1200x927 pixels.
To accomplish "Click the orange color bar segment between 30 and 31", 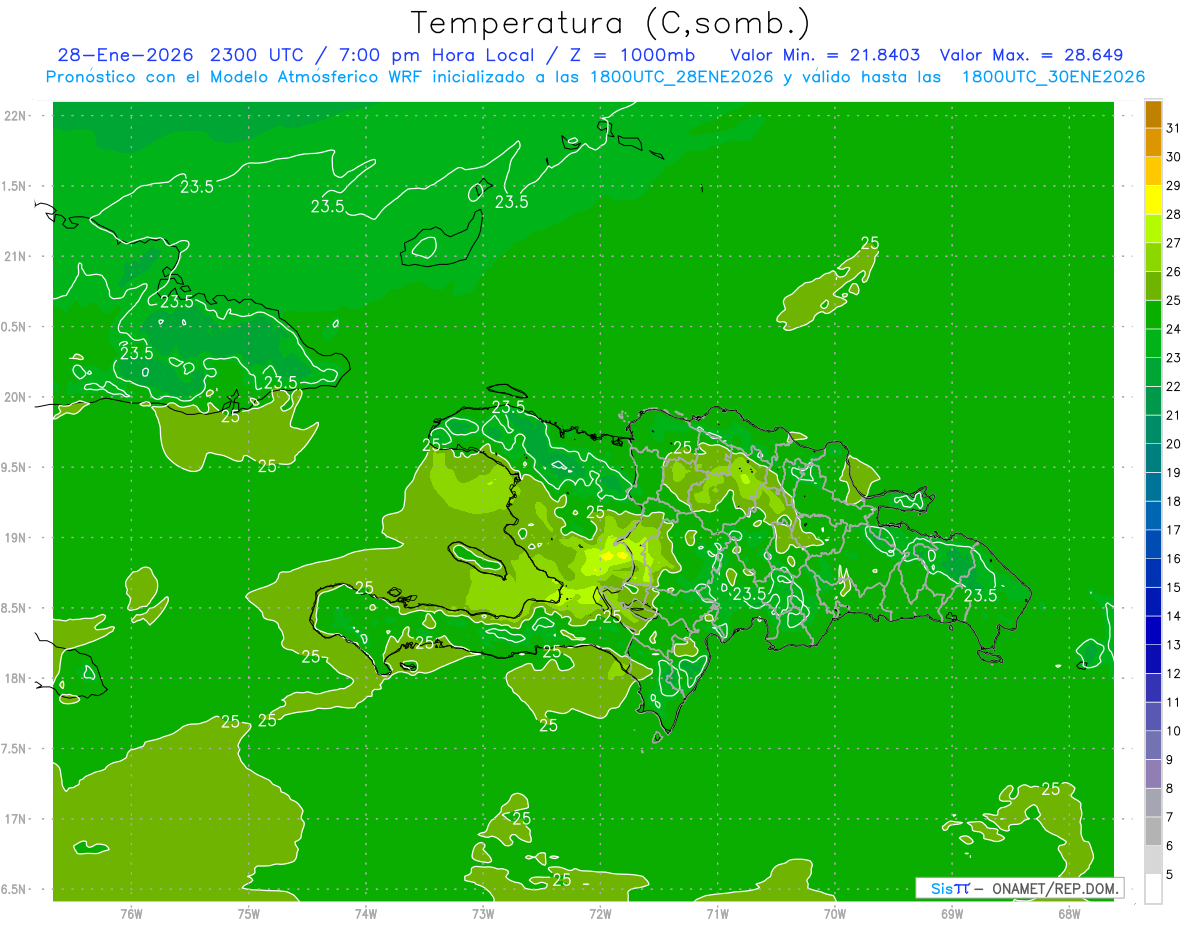I will click(1153, 143).
